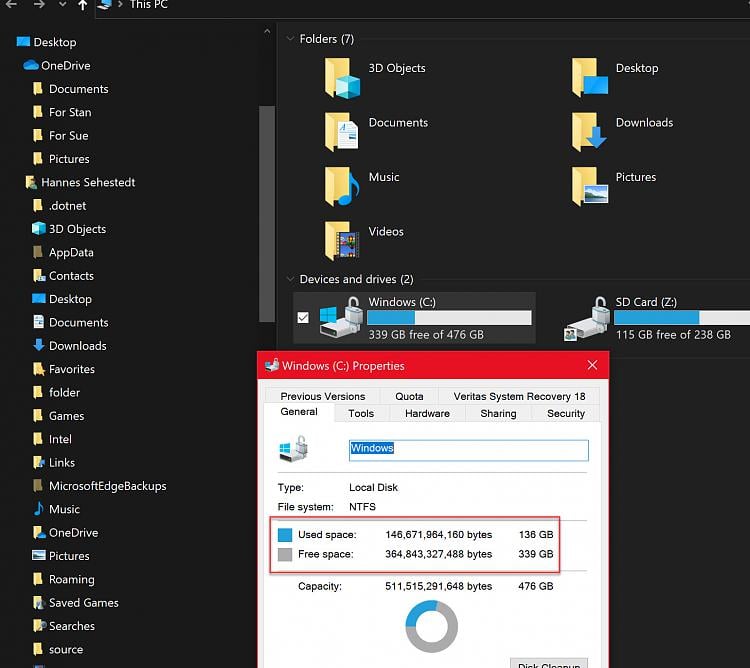This screenshot has width=750, height=668.
Task: Click the disk usage donut chart
Action: pos(431,626)
